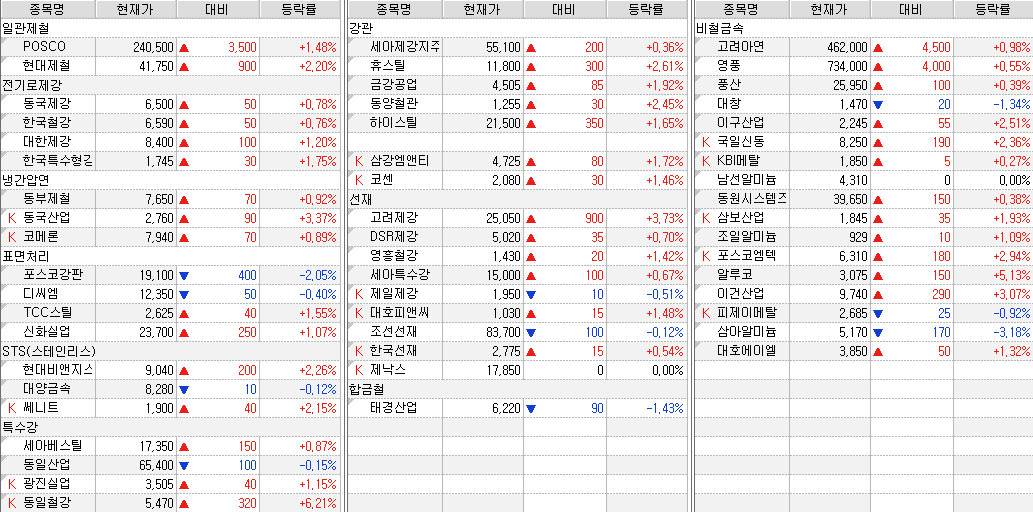Screen dimensions: 1033x512
Task: Select the 고려아연 stock name
Action: 740,47
